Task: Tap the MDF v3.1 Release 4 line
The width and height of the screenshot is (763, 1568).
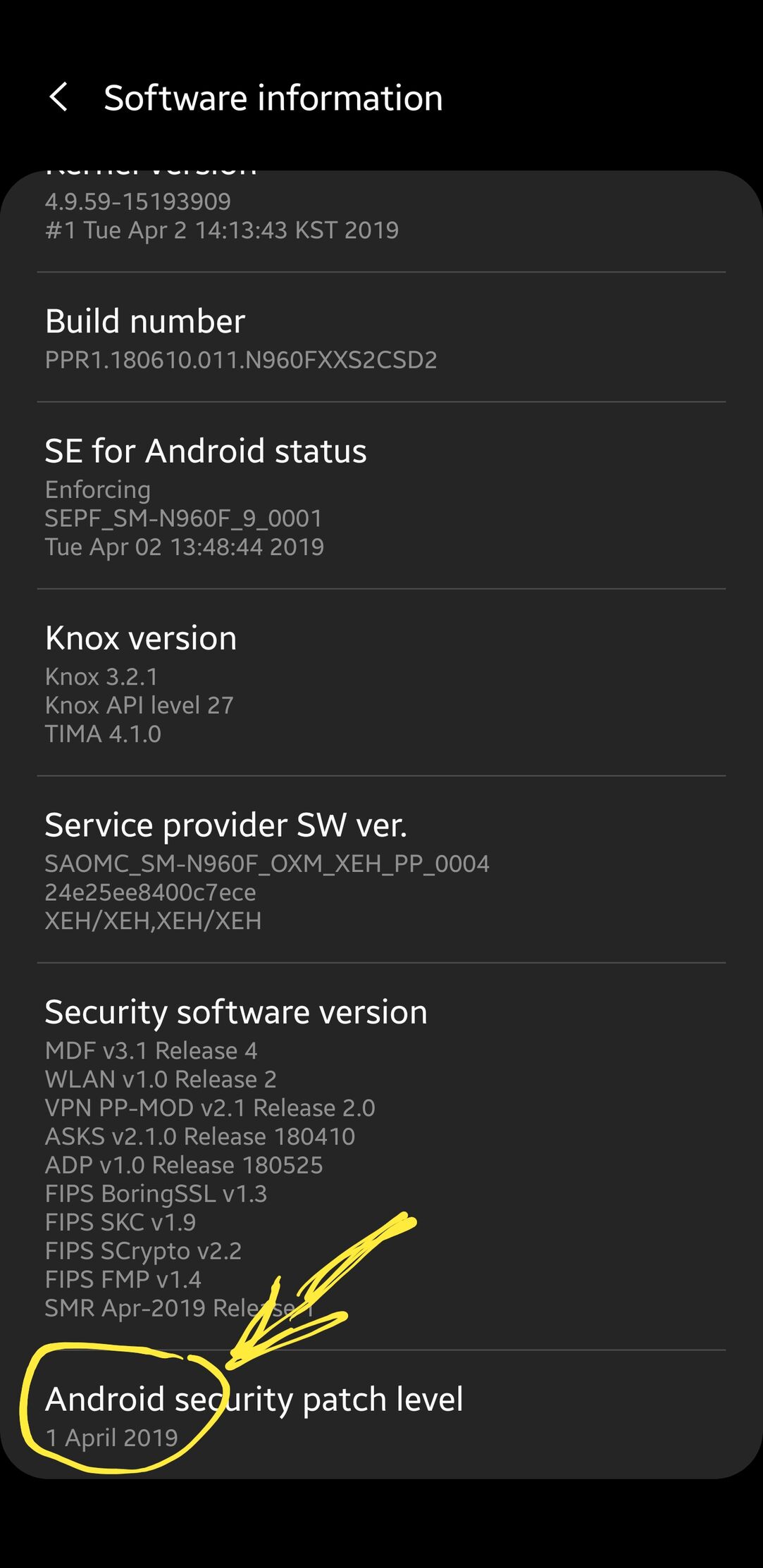Action: (151, 1051)
